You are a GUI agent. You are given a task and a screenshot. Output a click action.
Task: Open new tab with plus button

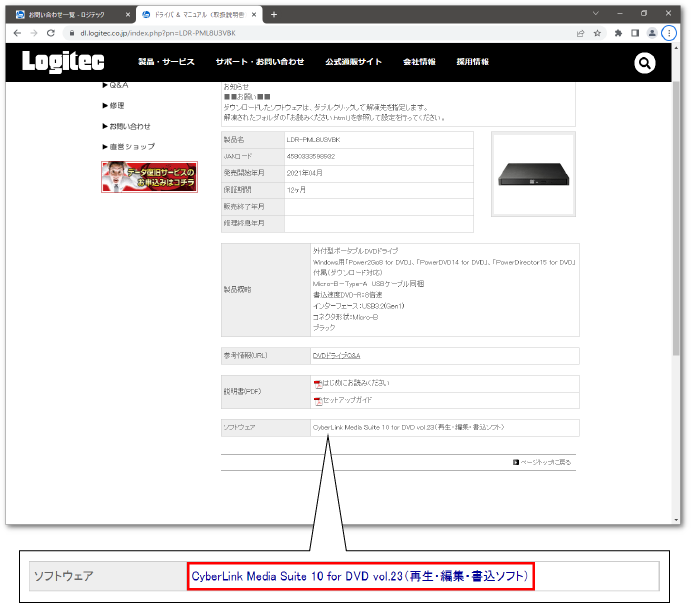pos(274,14)
